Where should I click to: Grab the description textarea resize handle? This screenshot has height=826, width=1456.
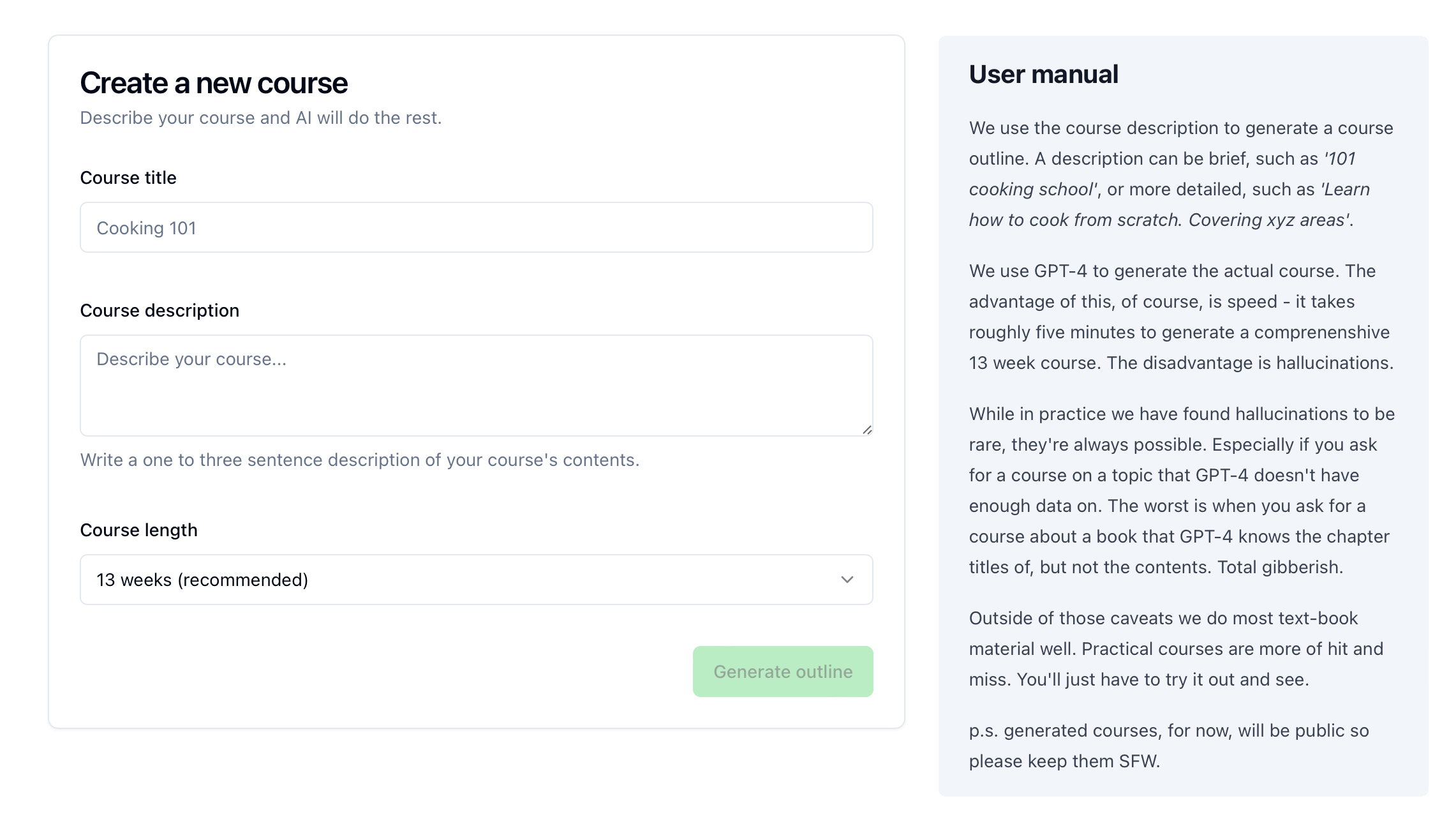867,430
